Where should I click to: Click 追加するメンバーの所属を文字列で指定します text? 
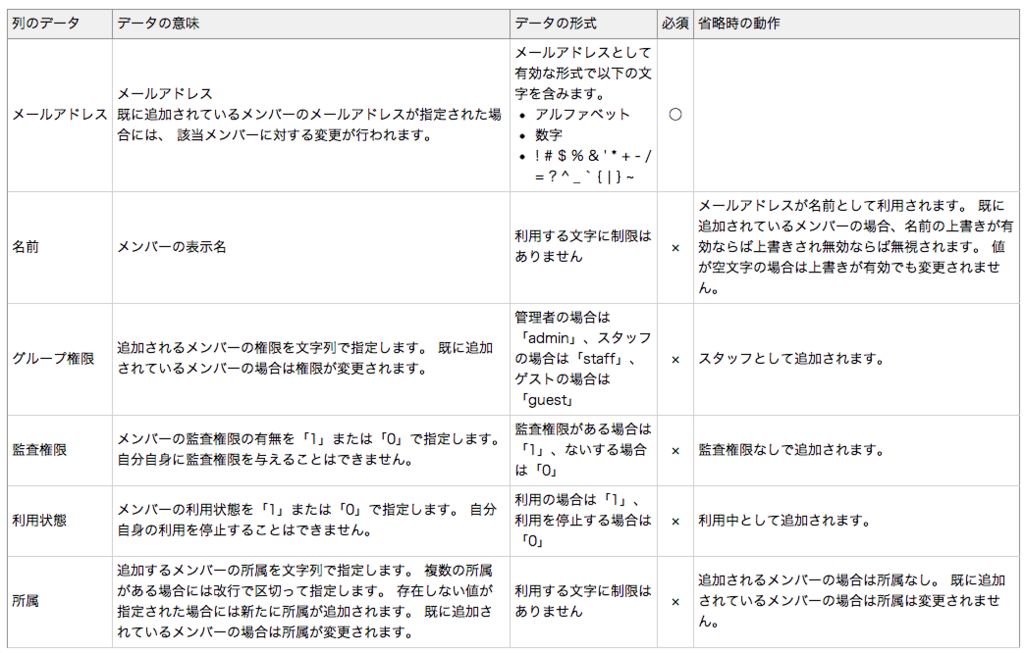coord(305,601)
